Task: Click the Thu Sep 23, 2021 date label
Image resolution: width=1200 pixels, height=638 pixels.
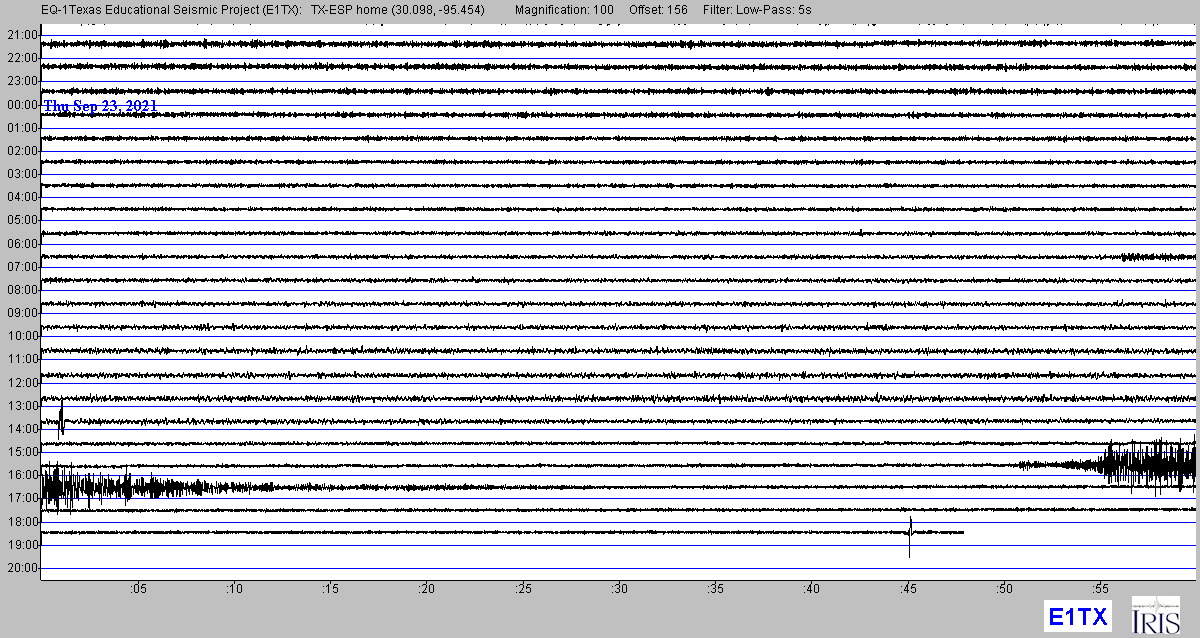Action: point(100,105)
